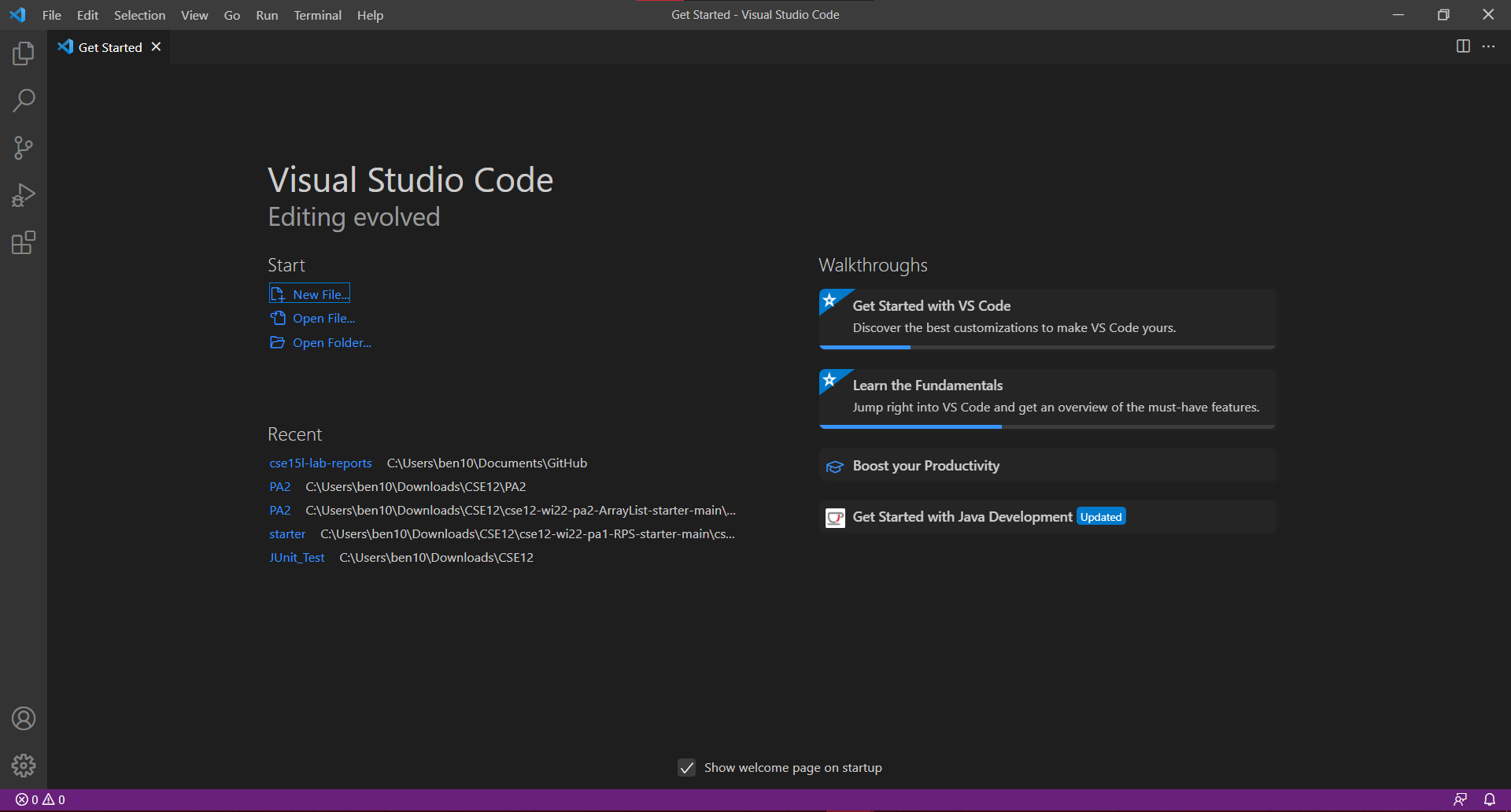Image resolution: width=1511 pixels, height=812 pixels.
Task: Restore down the VS Code window
Action: (1443, 15)
